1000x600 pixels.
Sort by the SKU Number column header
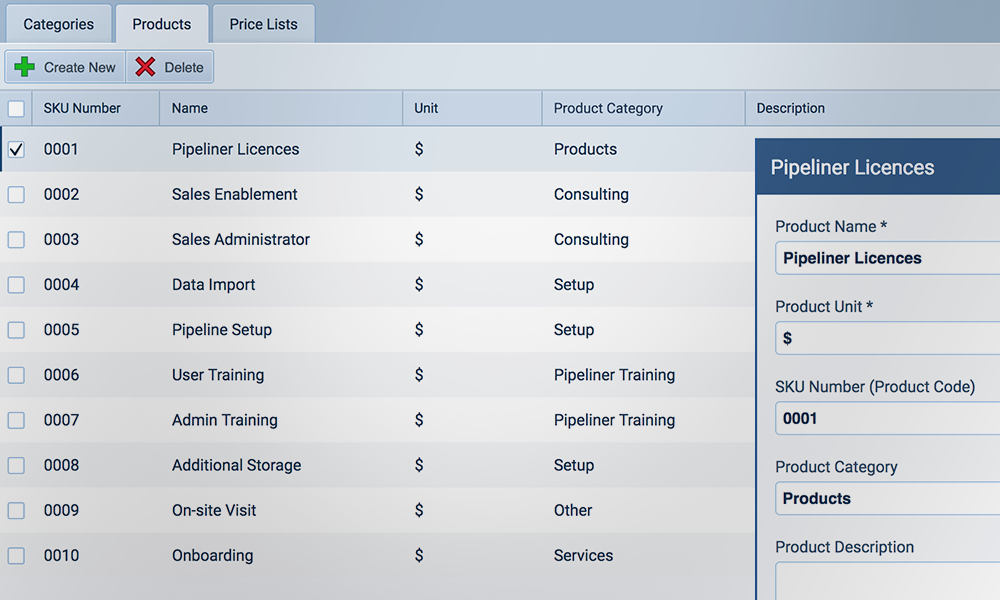[x=82, y=108]
